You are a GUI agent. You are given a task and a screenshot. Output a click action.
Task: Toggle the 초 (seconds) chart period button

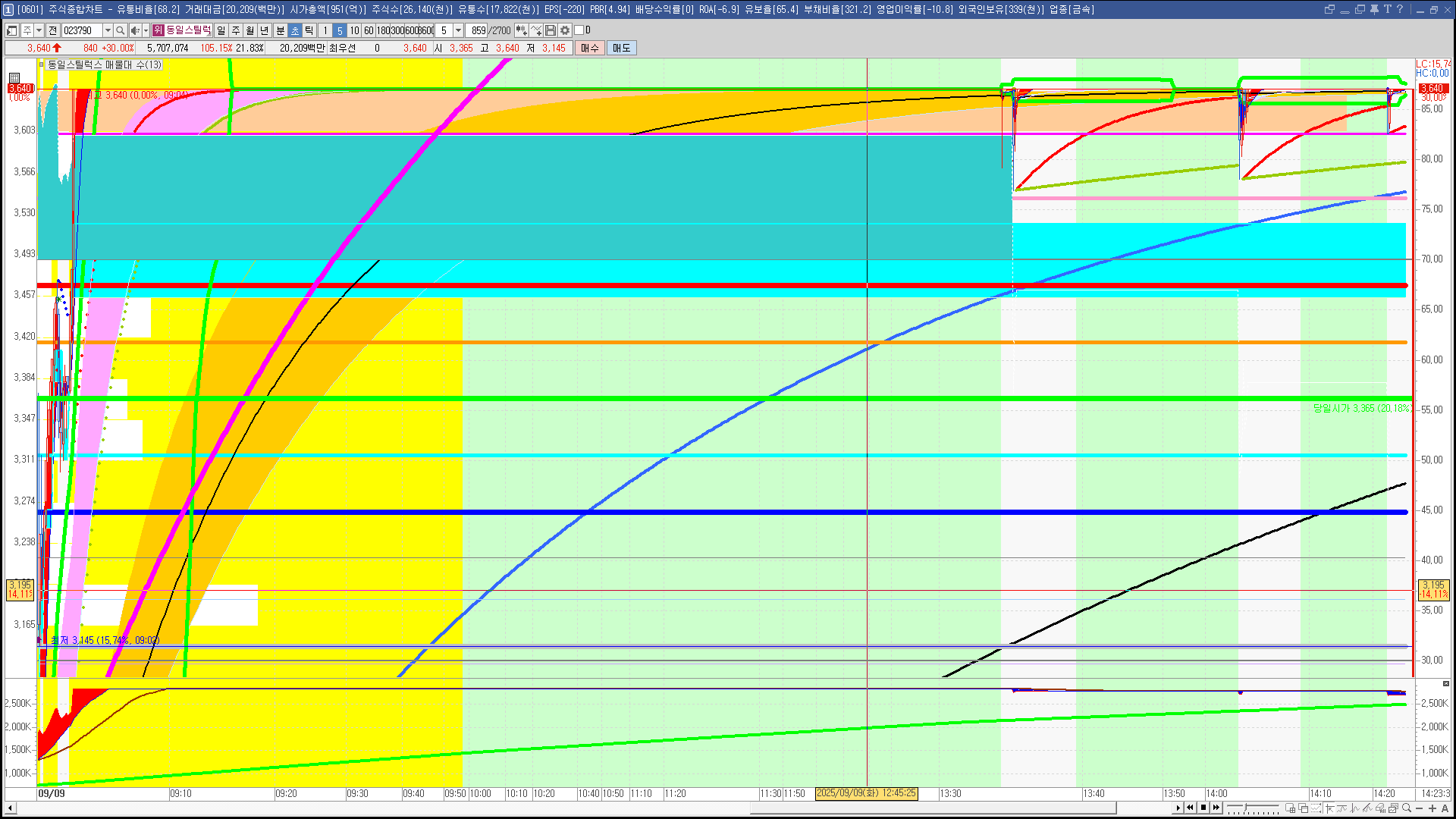pos(295,30)
